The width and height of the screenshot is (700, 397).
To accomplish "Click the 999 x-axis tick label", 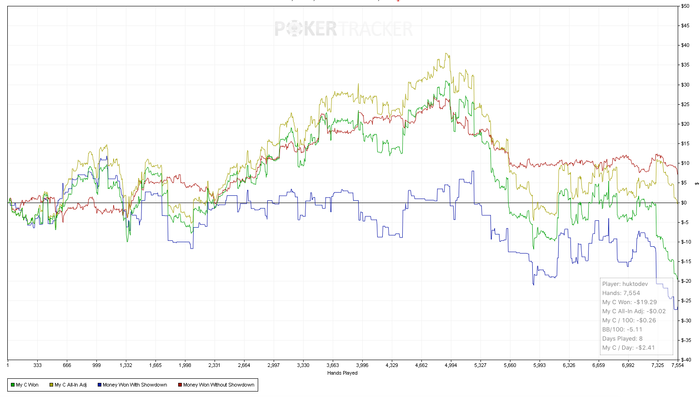I will click(96, 365).
